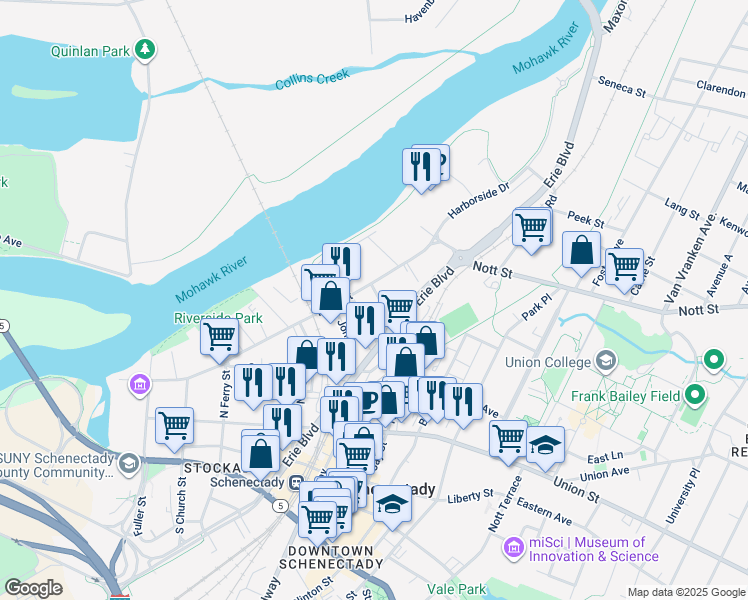Select the grocery cart marker by Riverside Park
The width and height of the screenshot is (748, 600).
tap(219, 341)
